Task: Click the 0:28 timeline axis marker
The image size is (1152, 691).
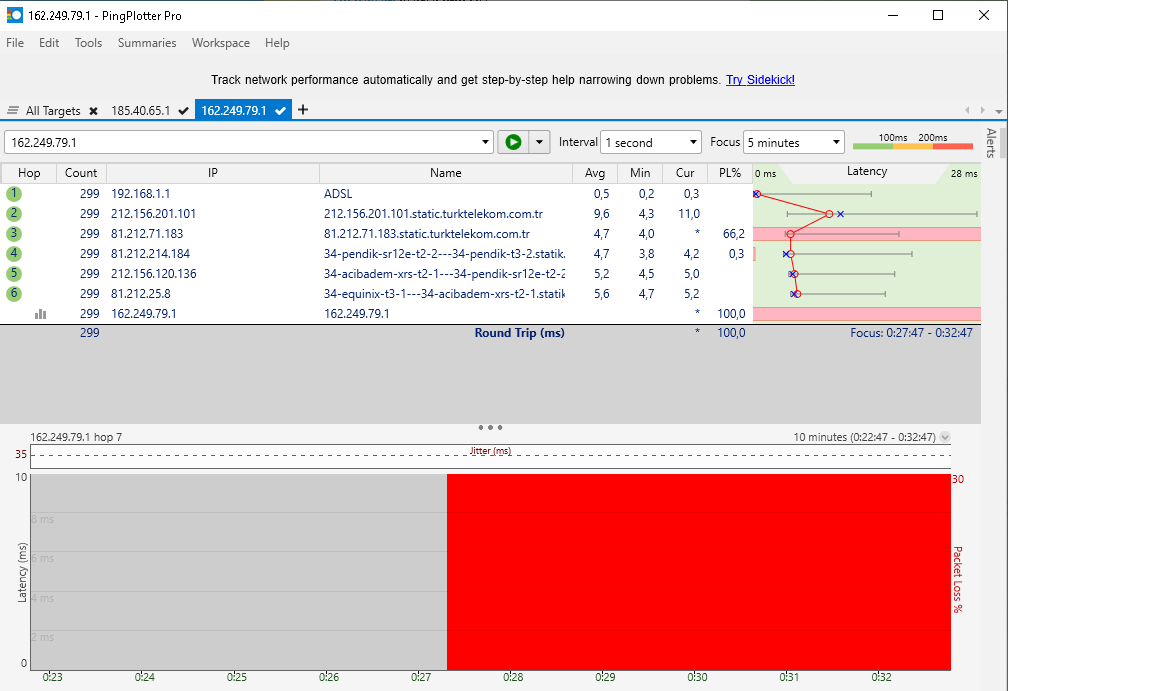Action: point(513,677)
